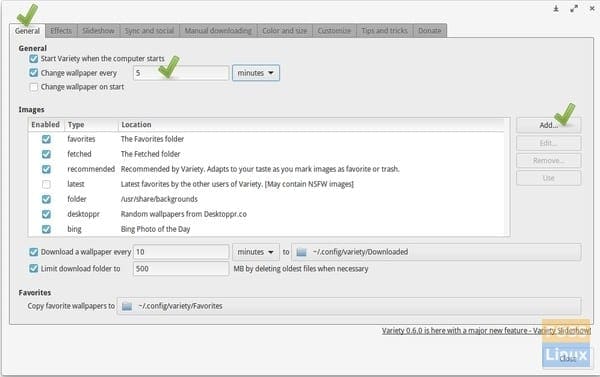Click the Location column header

[x=311, y=125]
